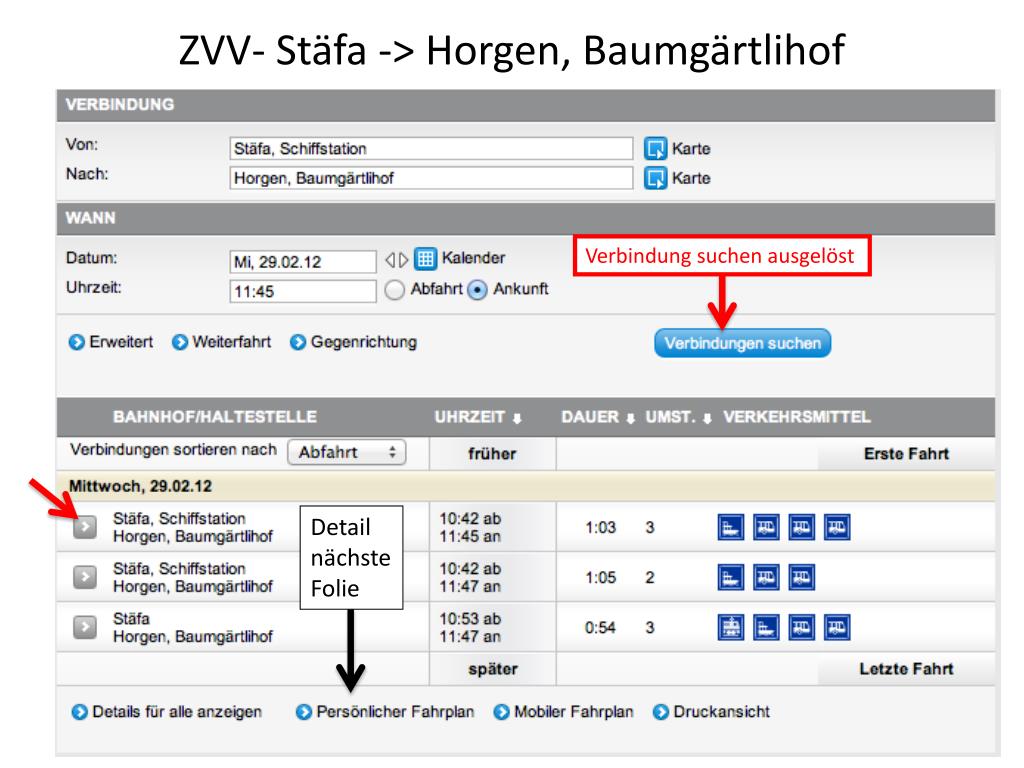This screenshot has height=768, width=1024.
Task: Click the Von field with Stäfa, Schiffstation
Action: (x=431, y=148)
